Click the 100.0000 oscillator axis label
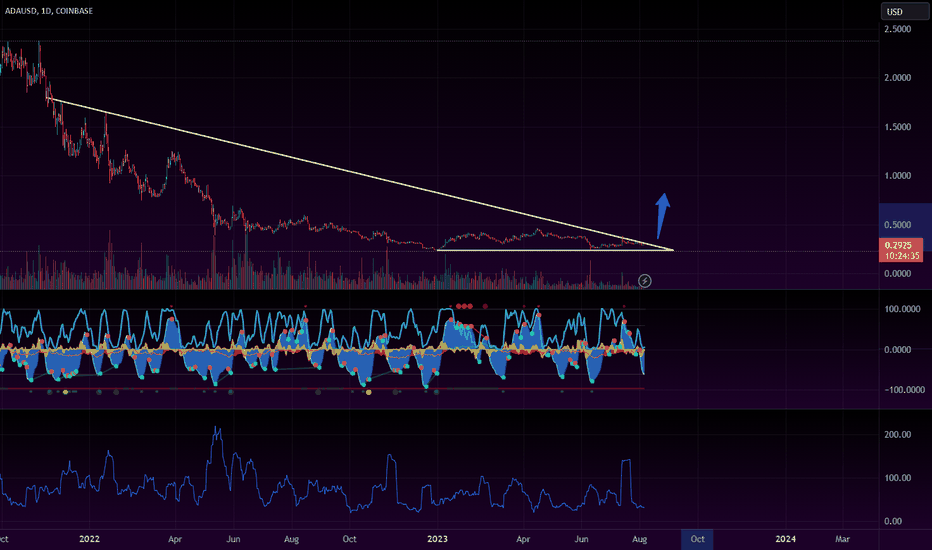 902,309
